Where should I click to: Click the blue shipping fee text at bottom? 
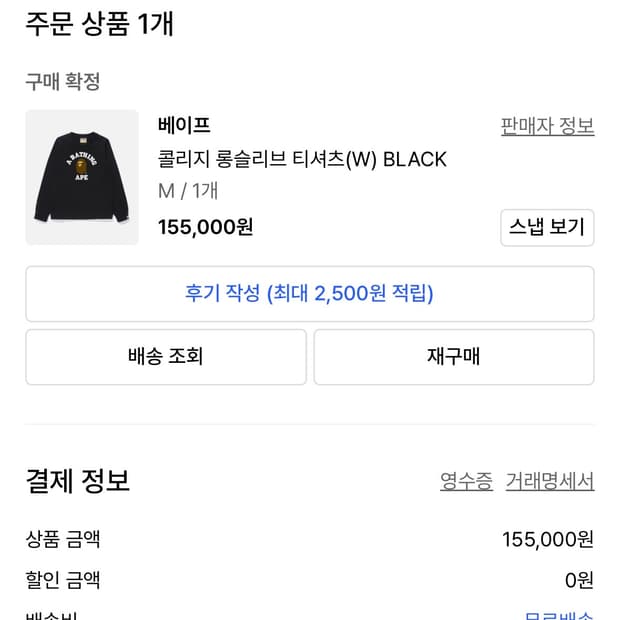(559, 615)
